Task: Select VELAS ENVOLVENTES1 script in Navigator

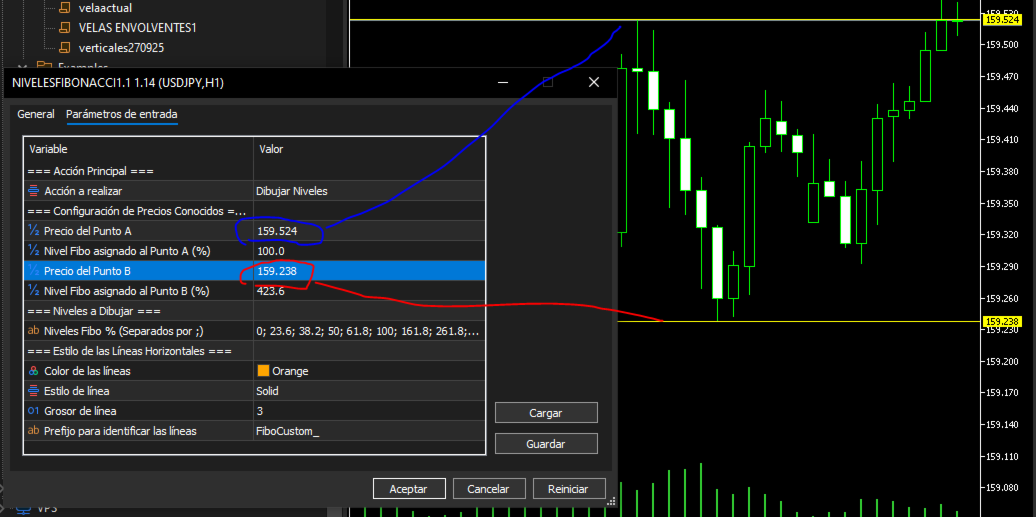Action: [x=137, y=28]
